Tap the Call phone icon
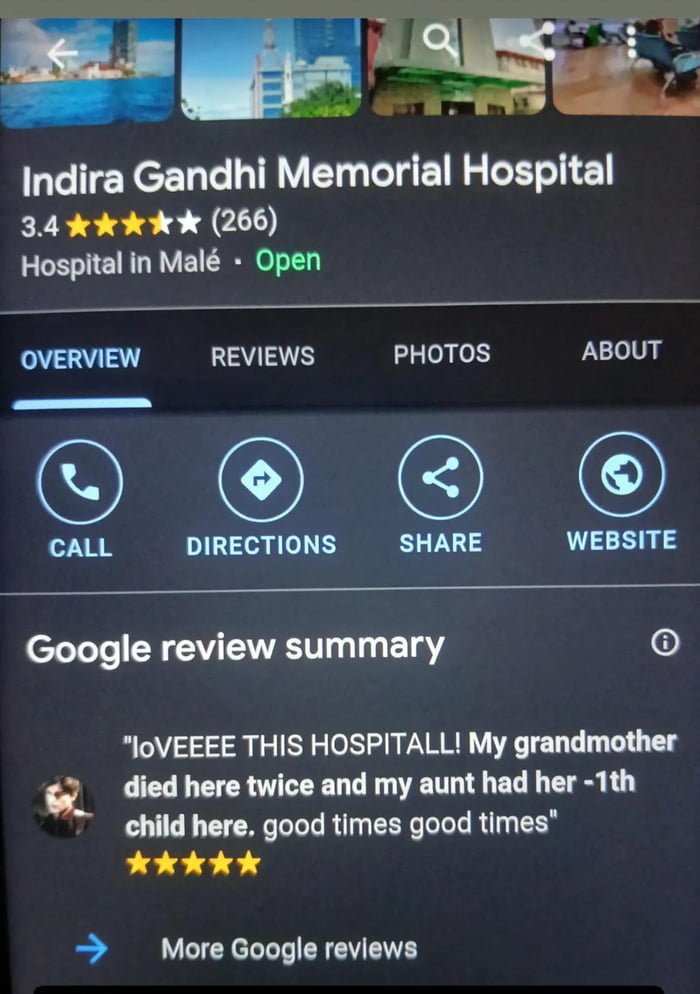The width and height of the screenshot is (700, 994). 80,481
